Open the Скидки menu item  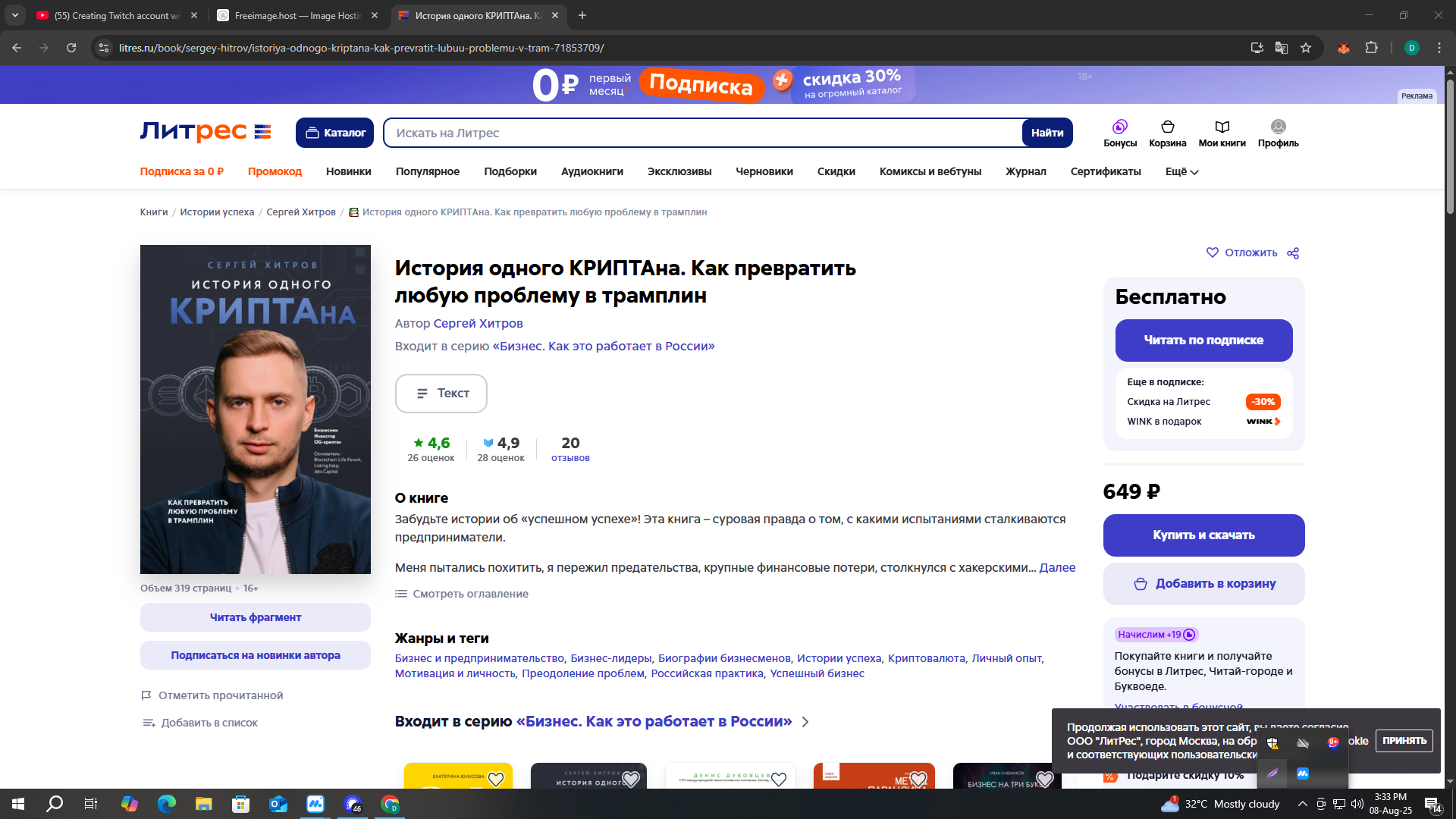coord(836,171)
